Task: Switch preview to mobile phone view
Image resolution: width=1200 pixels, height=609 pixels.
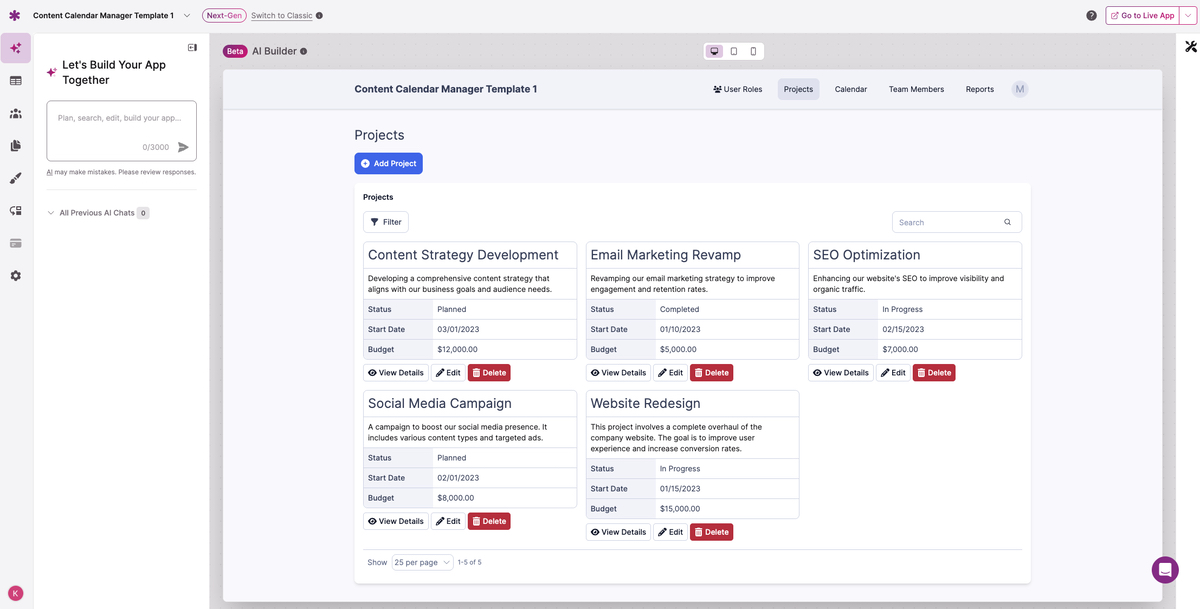Action: [753, 51]
